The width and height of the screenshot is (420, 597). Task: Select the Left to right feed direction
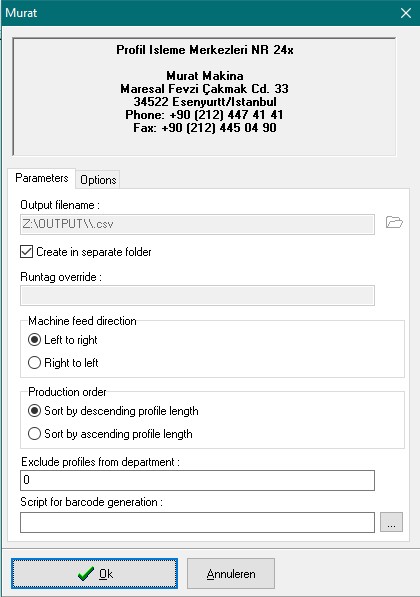click(63, 340)
